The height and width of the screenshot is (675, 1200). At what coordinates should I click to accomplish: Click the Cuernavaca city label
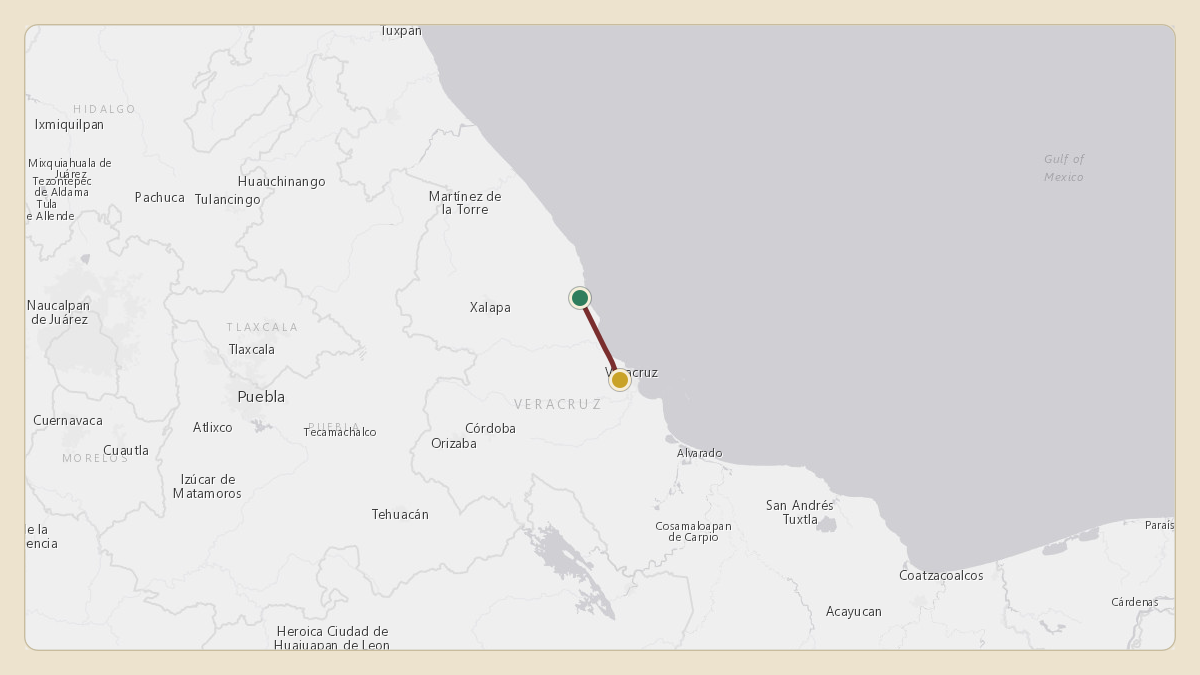(x=68, y=421)
